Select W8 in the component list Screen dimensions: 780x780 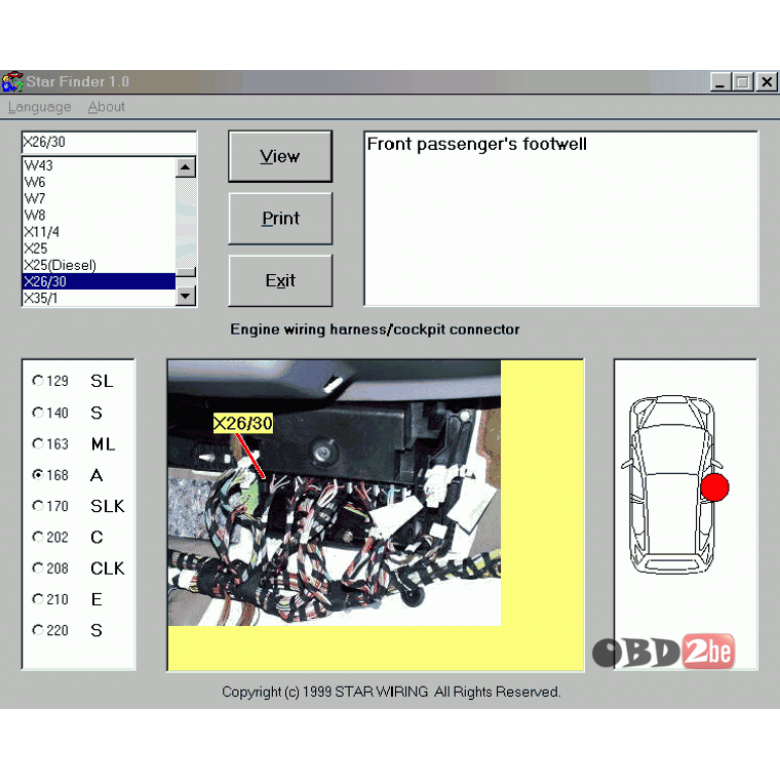(99, 215)
